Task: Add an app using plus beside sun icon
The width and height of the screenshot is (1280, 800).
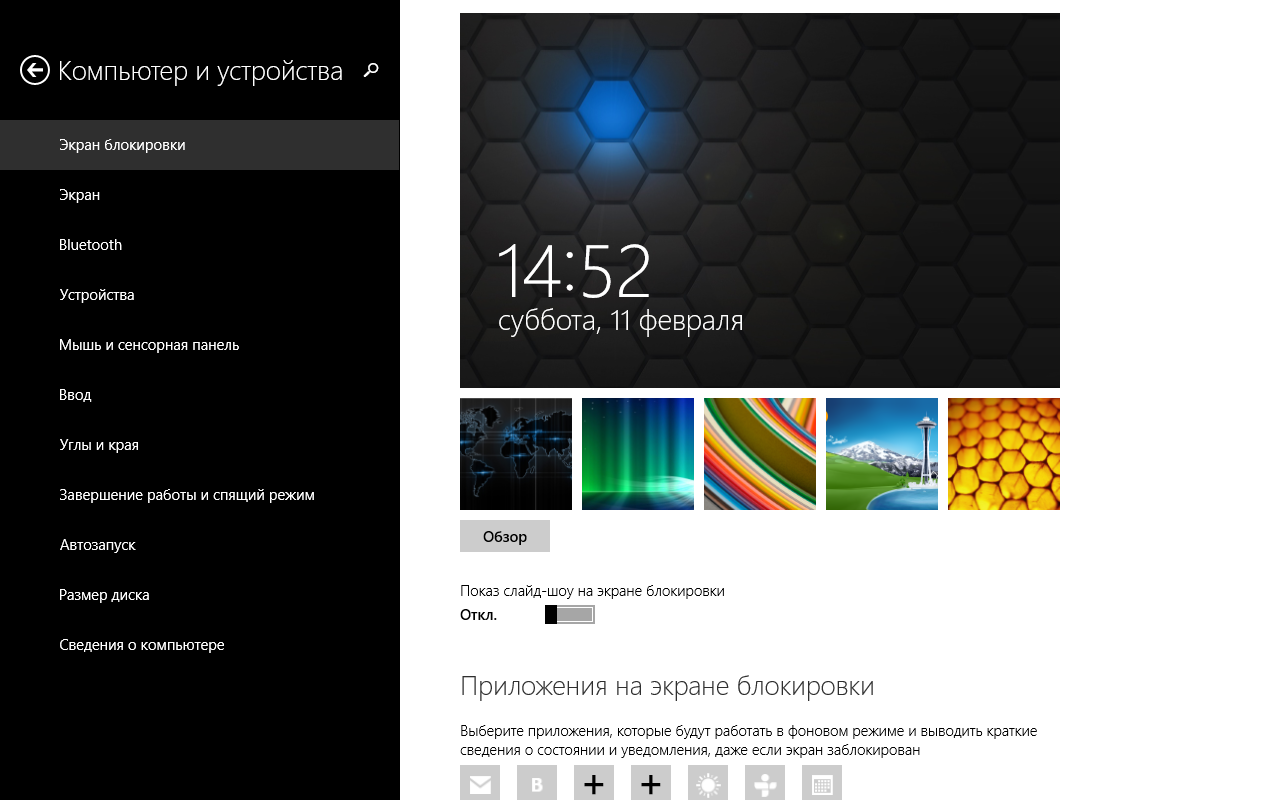Action: 651,784
